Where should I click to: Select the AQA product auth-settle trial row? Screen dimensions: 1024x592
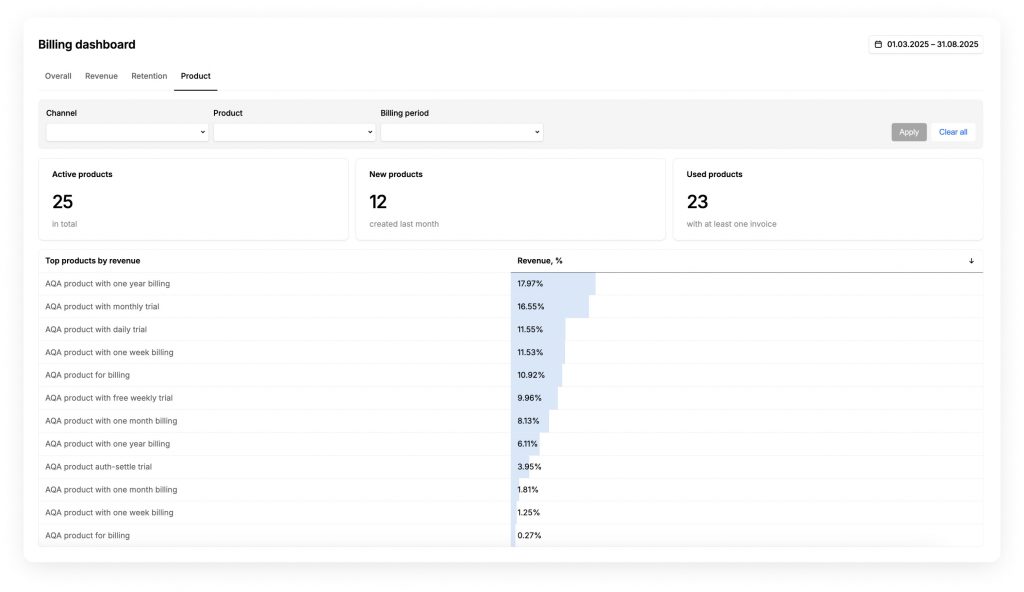(x=98, y=467)
